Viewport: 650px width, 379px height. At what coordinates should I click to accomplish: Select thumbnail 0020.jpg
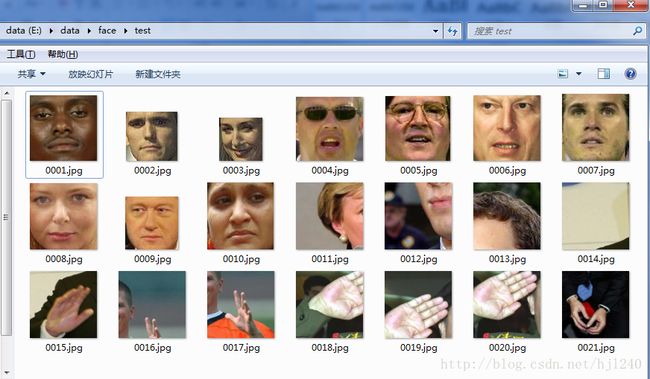point(507,305)
